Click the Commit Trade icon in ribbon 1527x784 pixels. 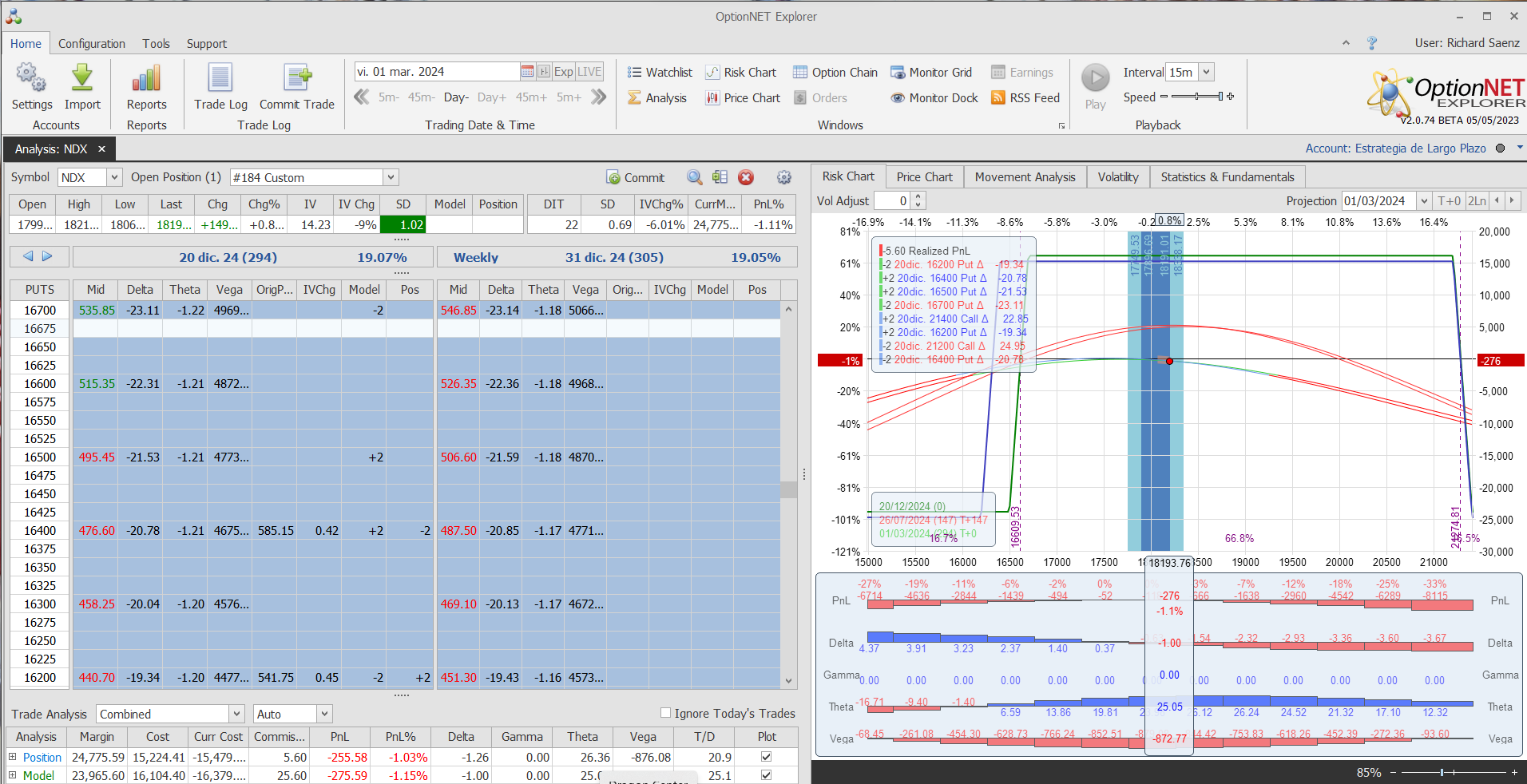pyautogui.click(x=297, y=78)
